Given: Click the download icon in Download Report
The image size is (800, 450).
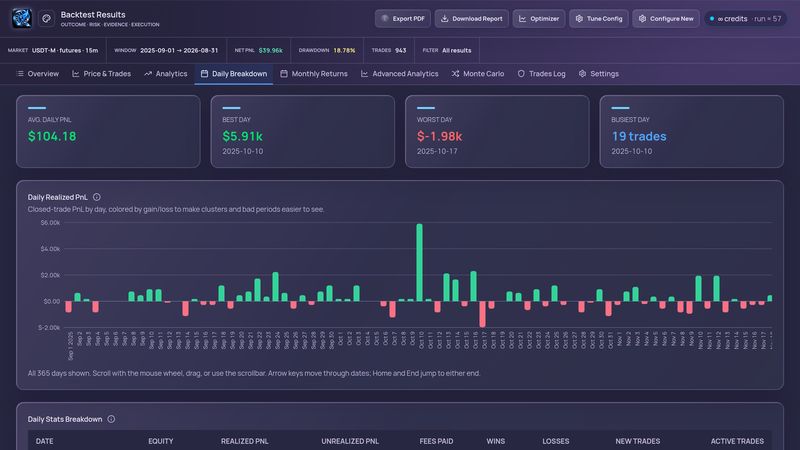Looking at the screenshot, I should [x=444, y=18].
